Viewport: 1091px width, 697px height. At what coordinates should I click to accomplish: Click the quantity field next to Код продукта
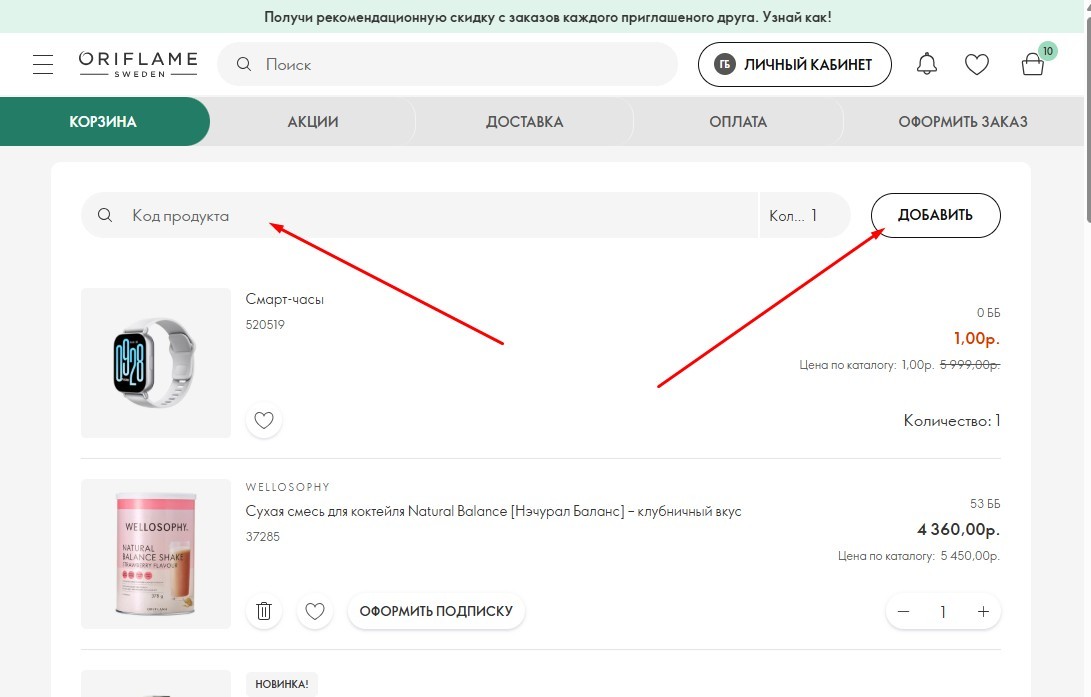pyautogui.click(x=804, y=215)
